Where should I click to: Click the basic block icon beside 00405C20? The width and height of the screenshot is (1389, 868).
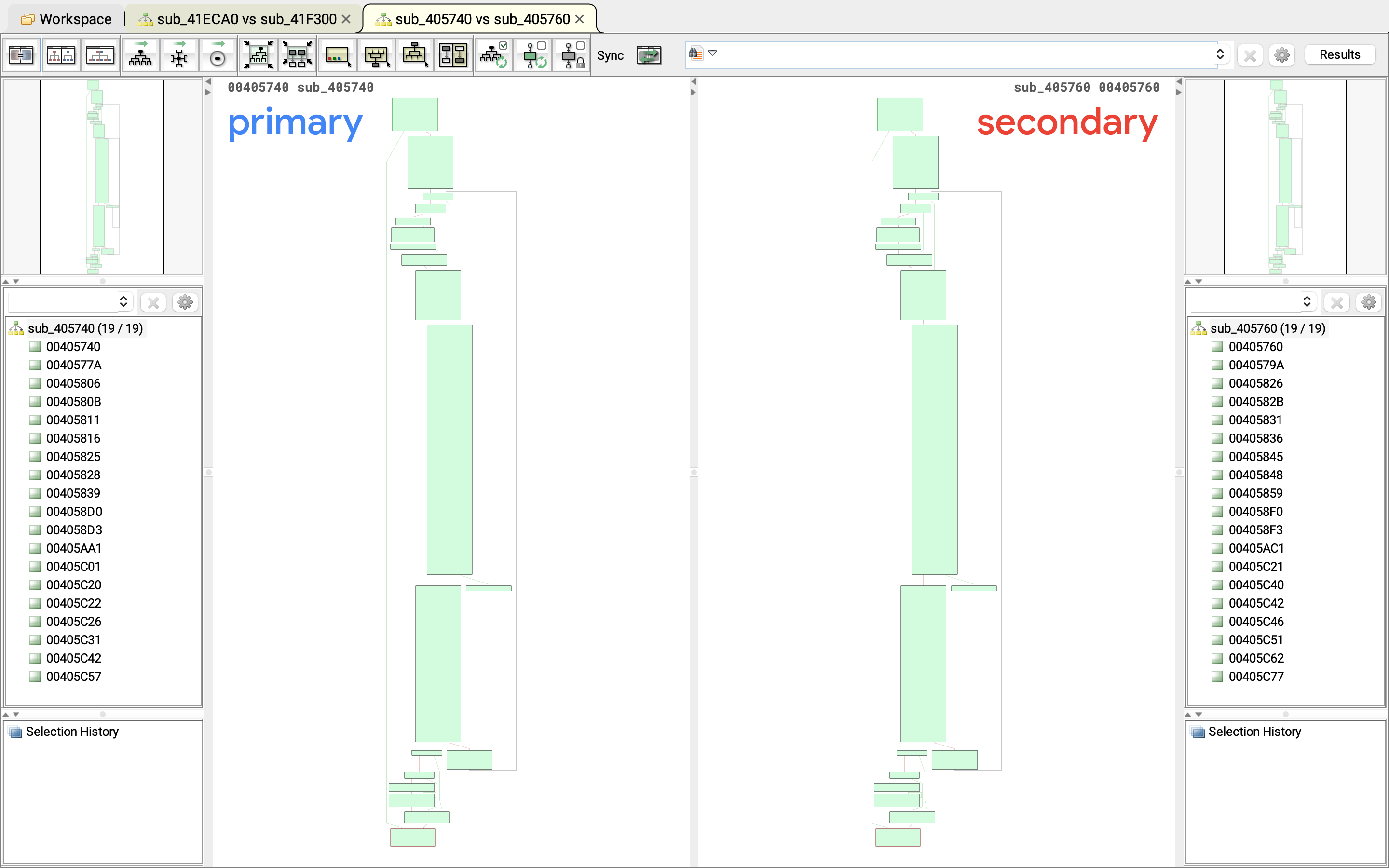click(35, 585)
